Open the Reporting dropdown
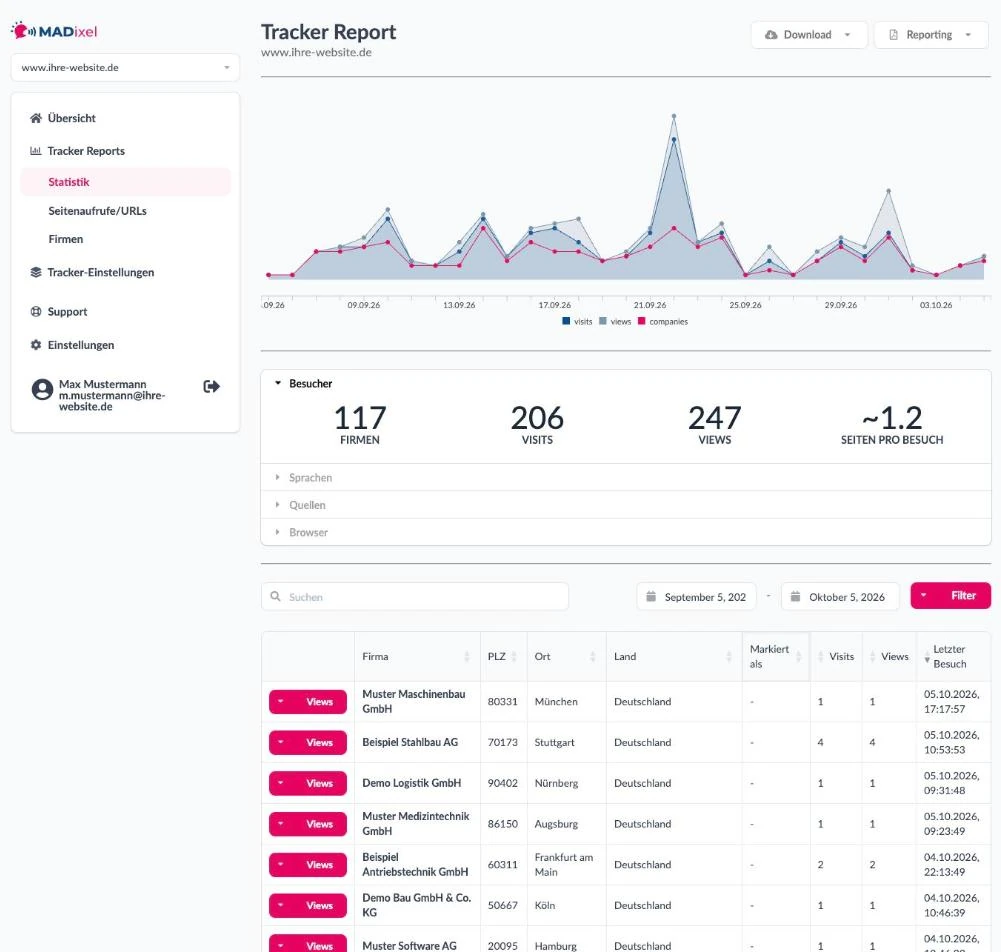Viewport: 1001px width, 952px height. point(931,35)
